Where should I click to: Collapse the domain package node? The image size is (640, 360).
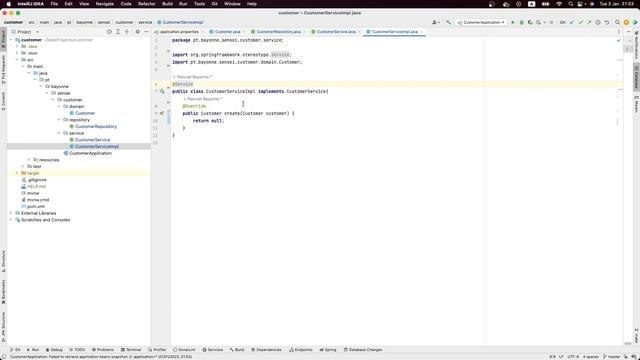(x=59, y=107)
